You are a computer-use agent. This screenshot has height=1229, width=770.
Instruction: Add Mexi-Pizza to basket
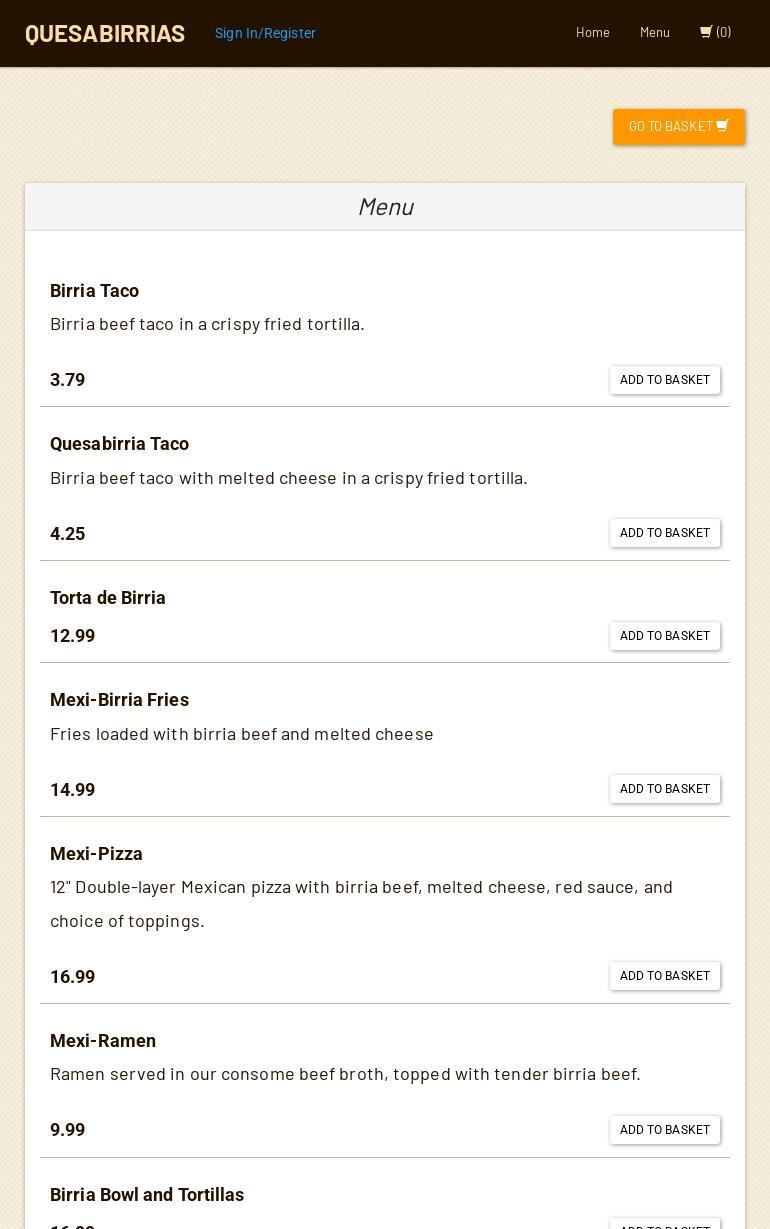pos(665,976)
